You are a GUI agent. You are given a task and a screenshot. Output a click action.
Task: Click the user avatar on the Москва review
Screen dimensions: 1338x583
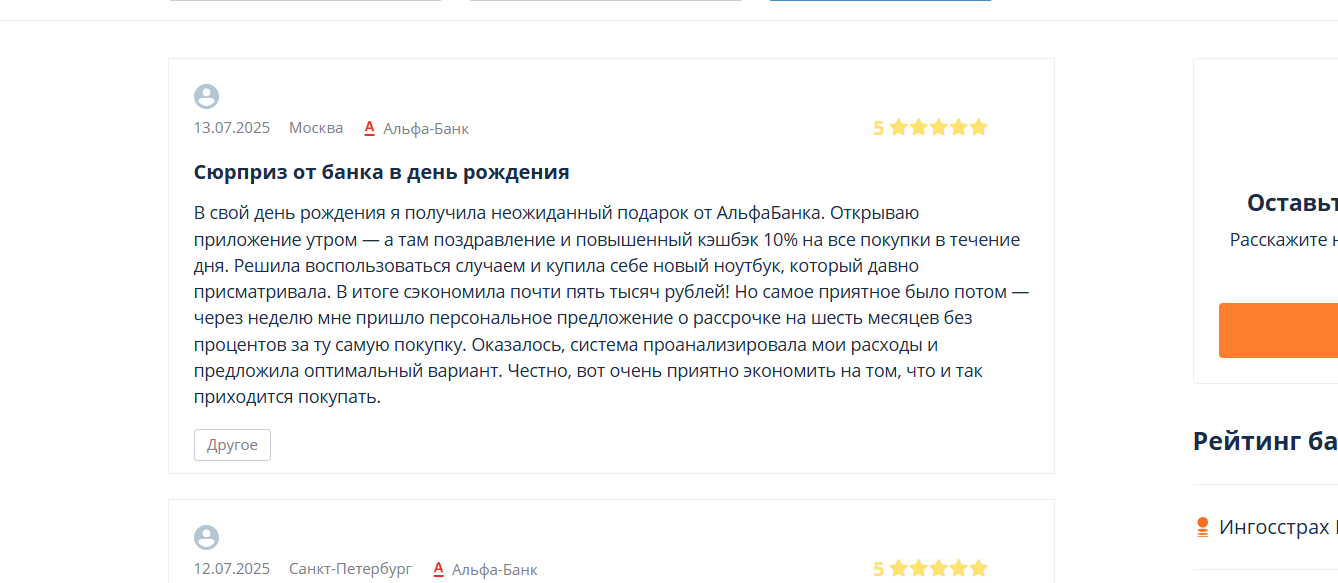pos(206,96)
